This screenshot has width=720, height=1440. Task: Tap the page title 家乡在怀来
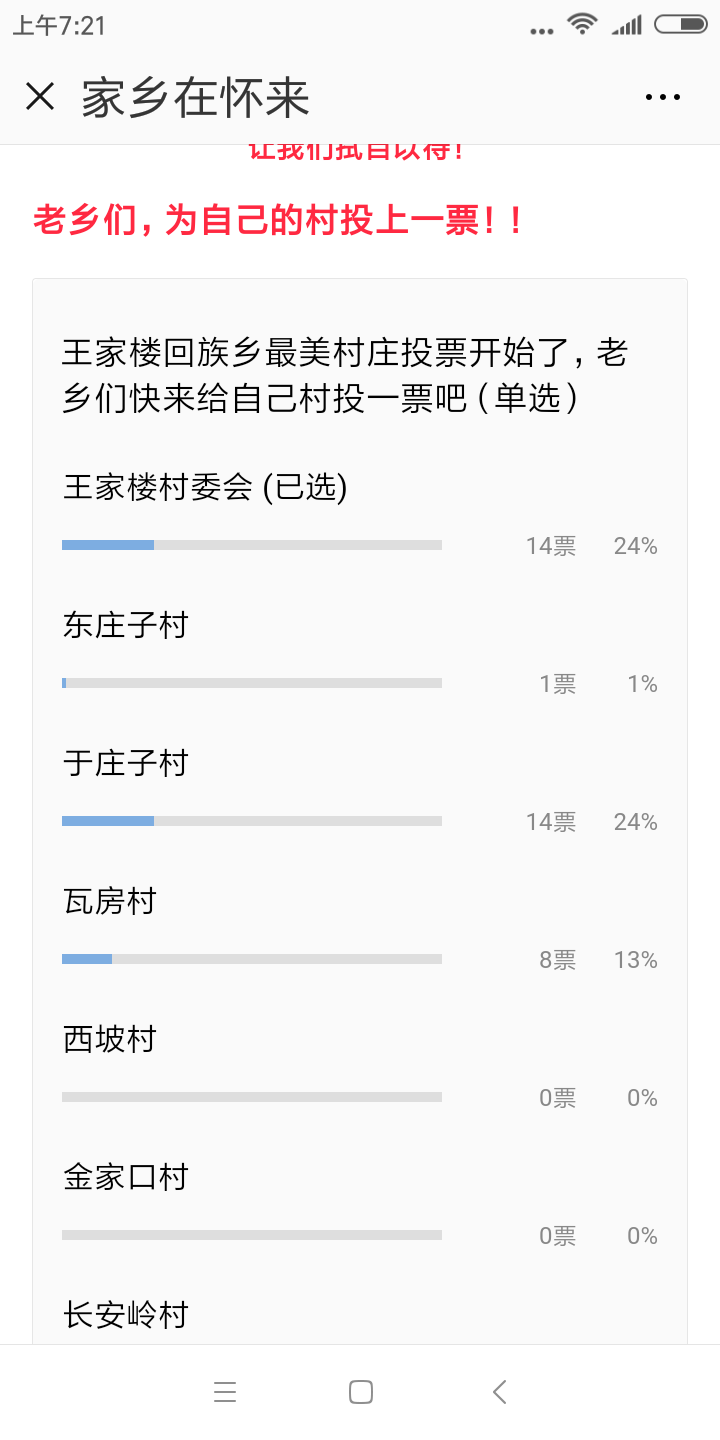click(x=196, y=98)
